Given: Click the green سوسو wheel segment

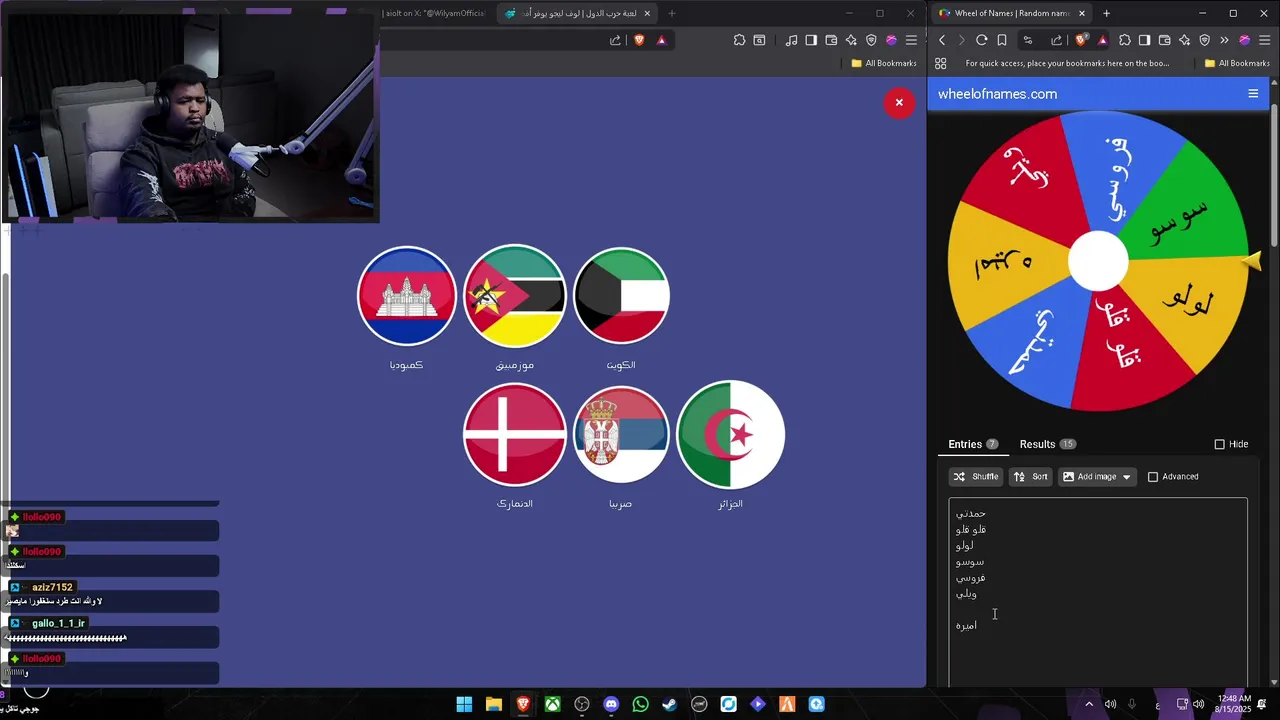Looking at the screenshot, I should pyautogui.click(x=1181, y=219).
